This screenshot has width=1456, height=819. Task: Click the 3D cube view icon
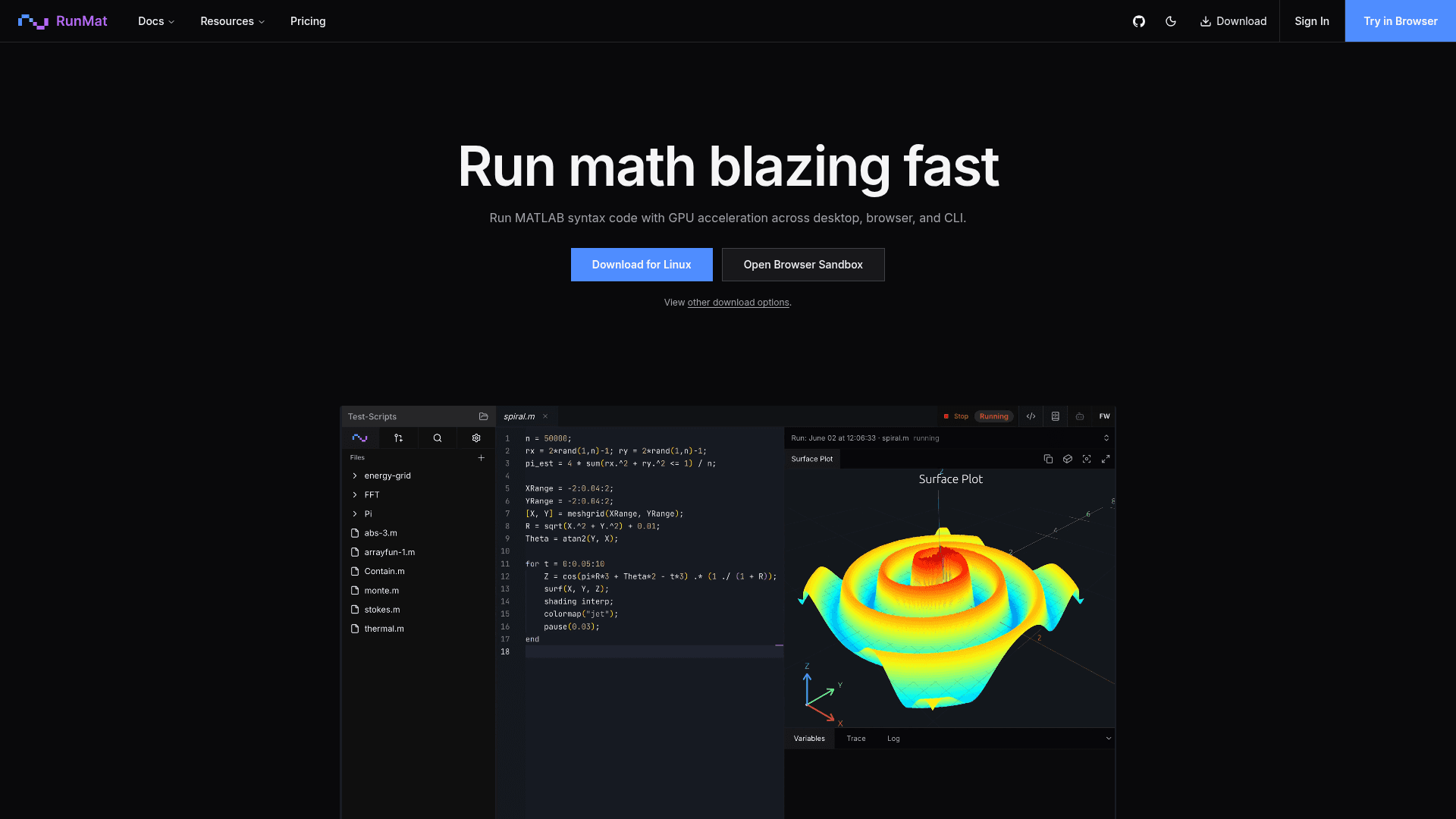pyautogui.click(x=1067, y=459)
